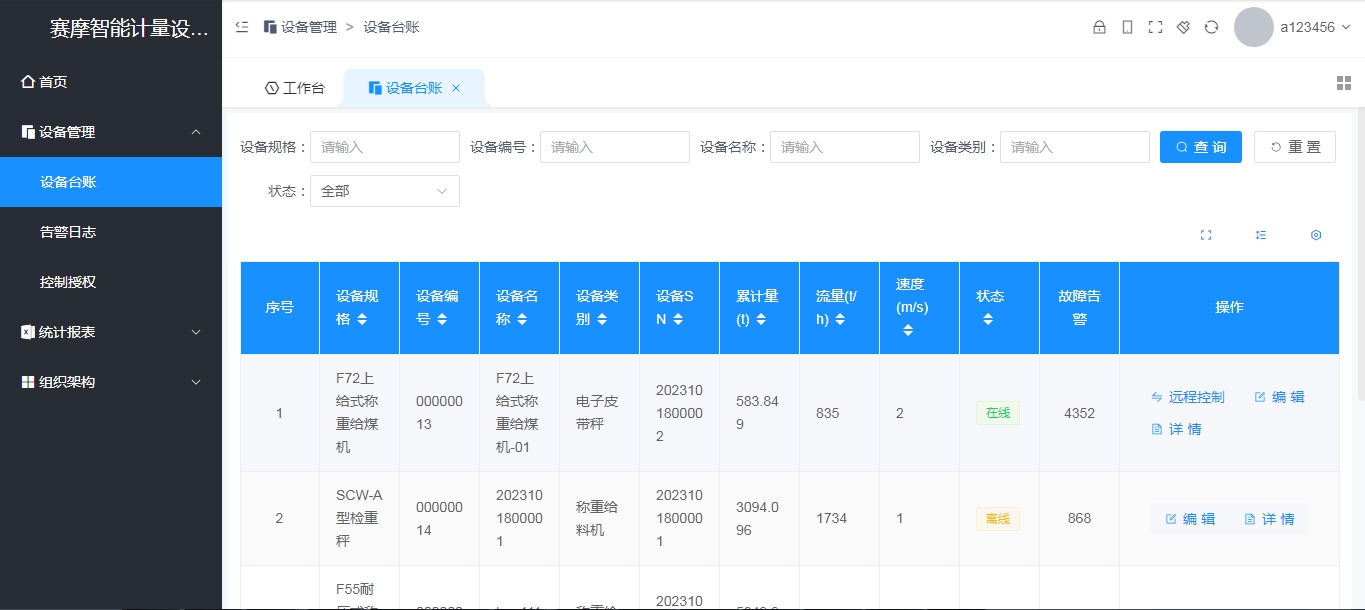Click the tab layout grid icon far right
Image resolution: width=1365 pixels, height=610 pixels.
coord(1343,82)
